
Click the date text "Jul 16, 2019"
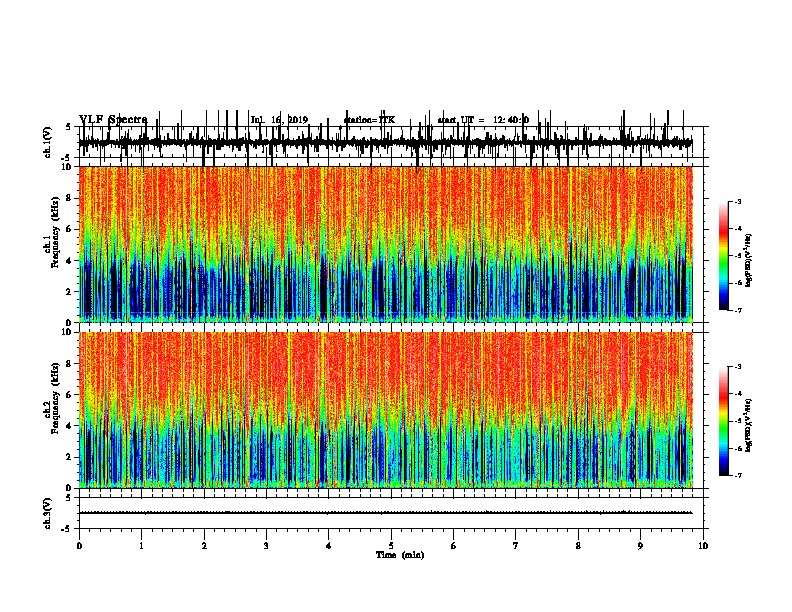[x=279, y=120]
